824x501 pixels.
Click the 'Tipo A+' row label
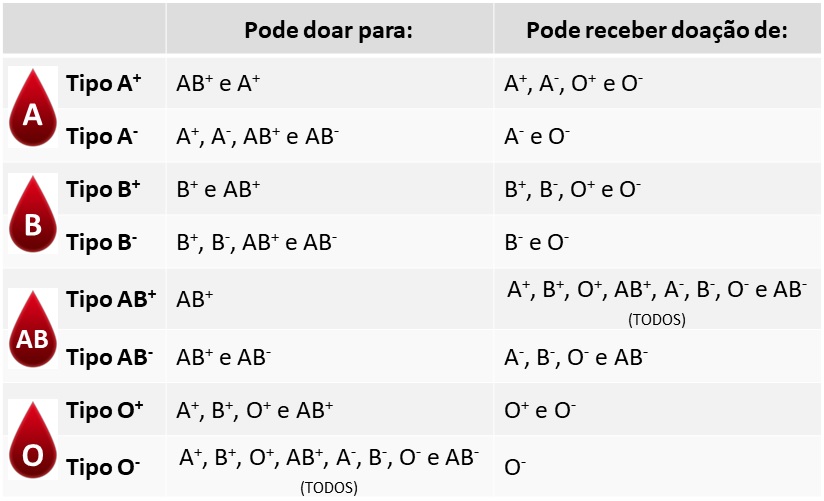click(104, 83)
